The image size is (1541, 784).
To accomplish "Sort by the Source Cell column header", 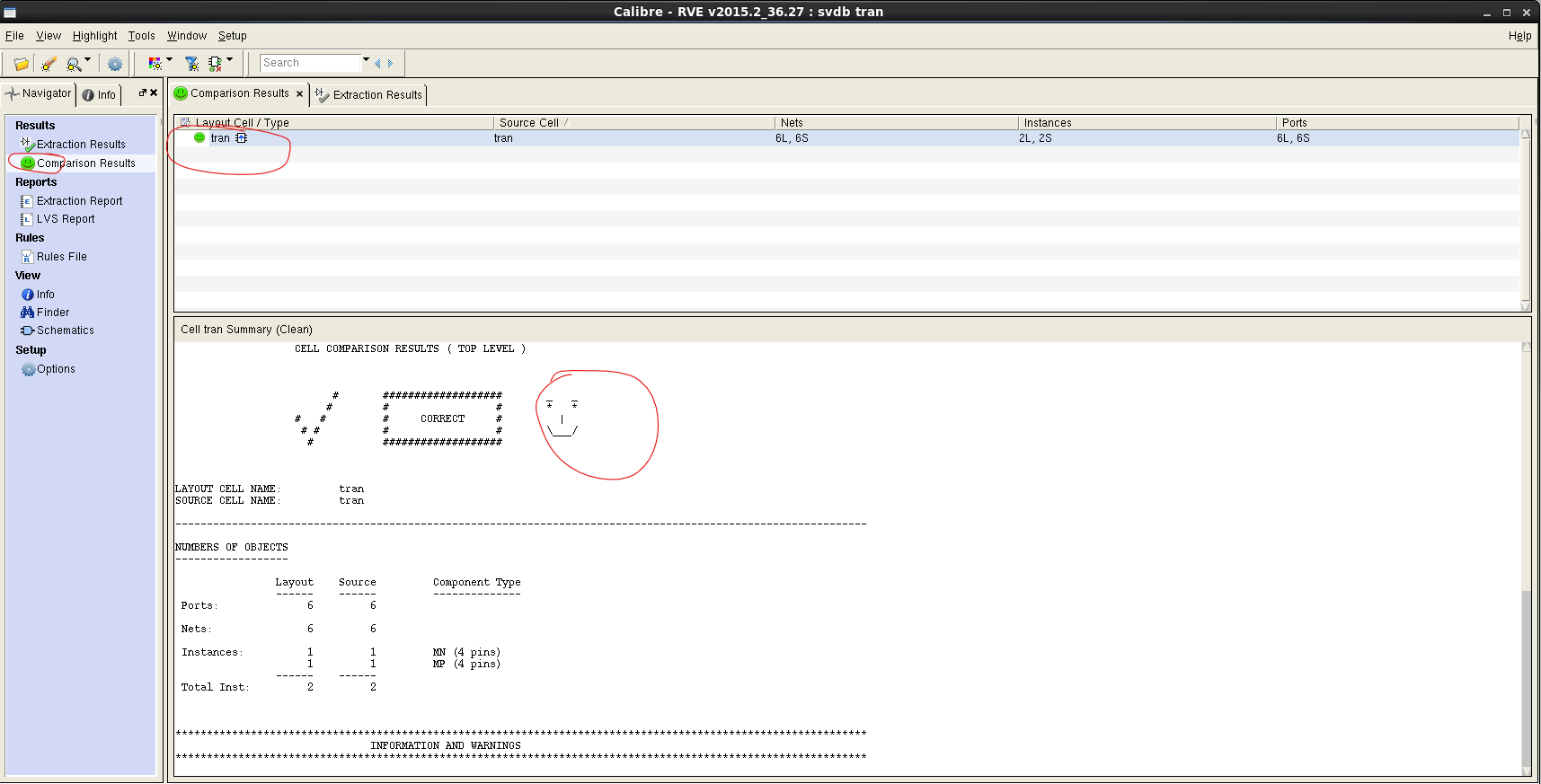I will click(x=529, y=123).
